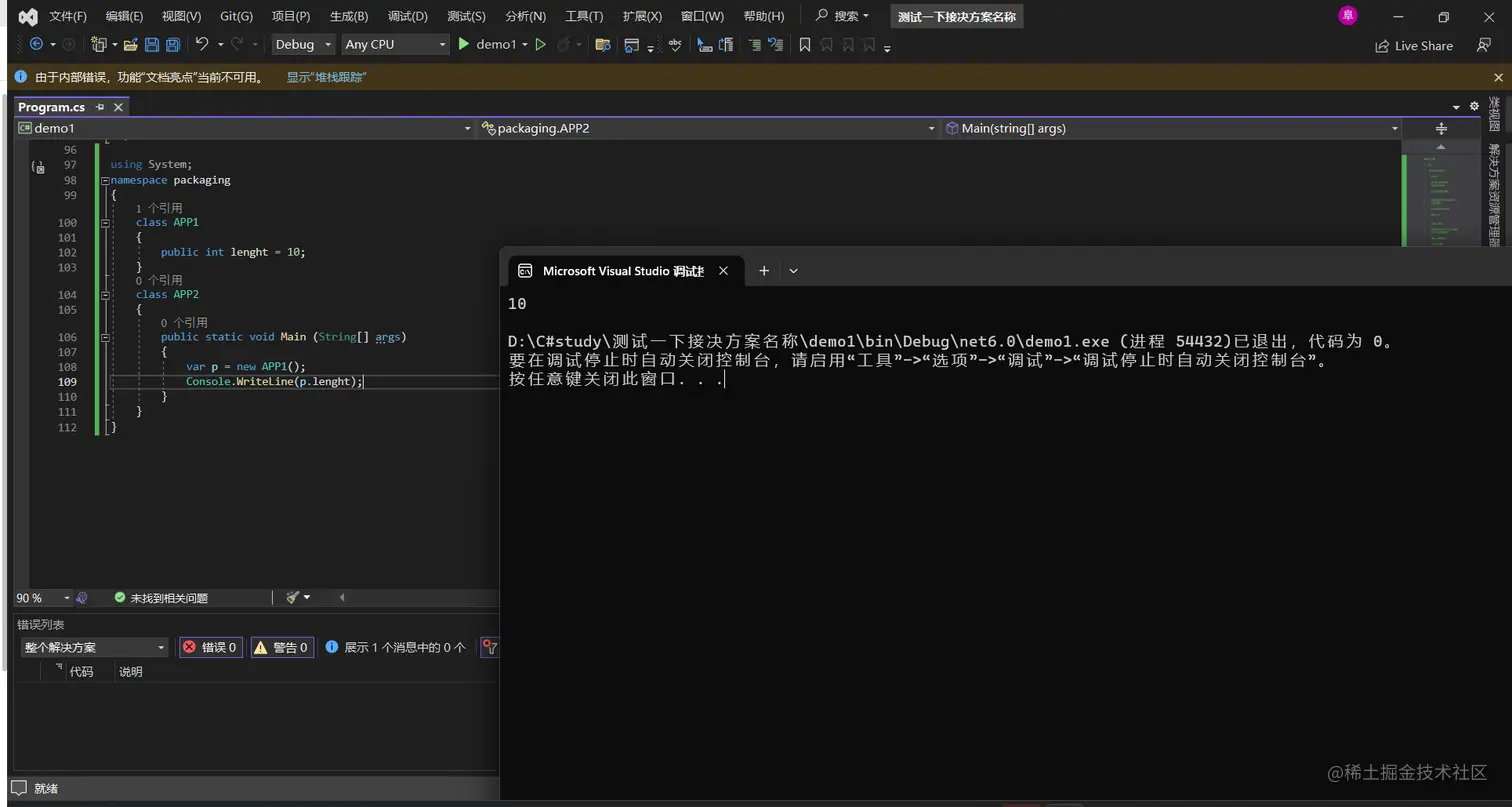Open the 生成(B) build menu

tap(349, 16)
